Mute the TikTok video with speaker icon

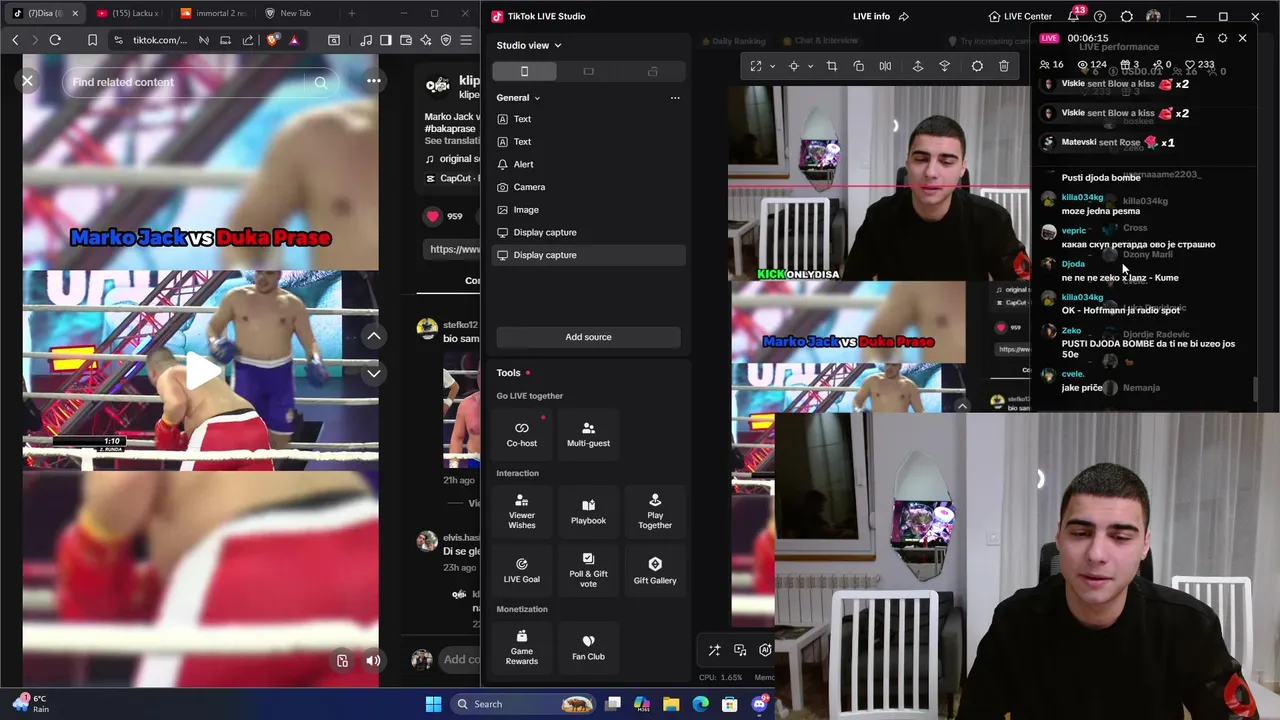(x=373, y=660)
